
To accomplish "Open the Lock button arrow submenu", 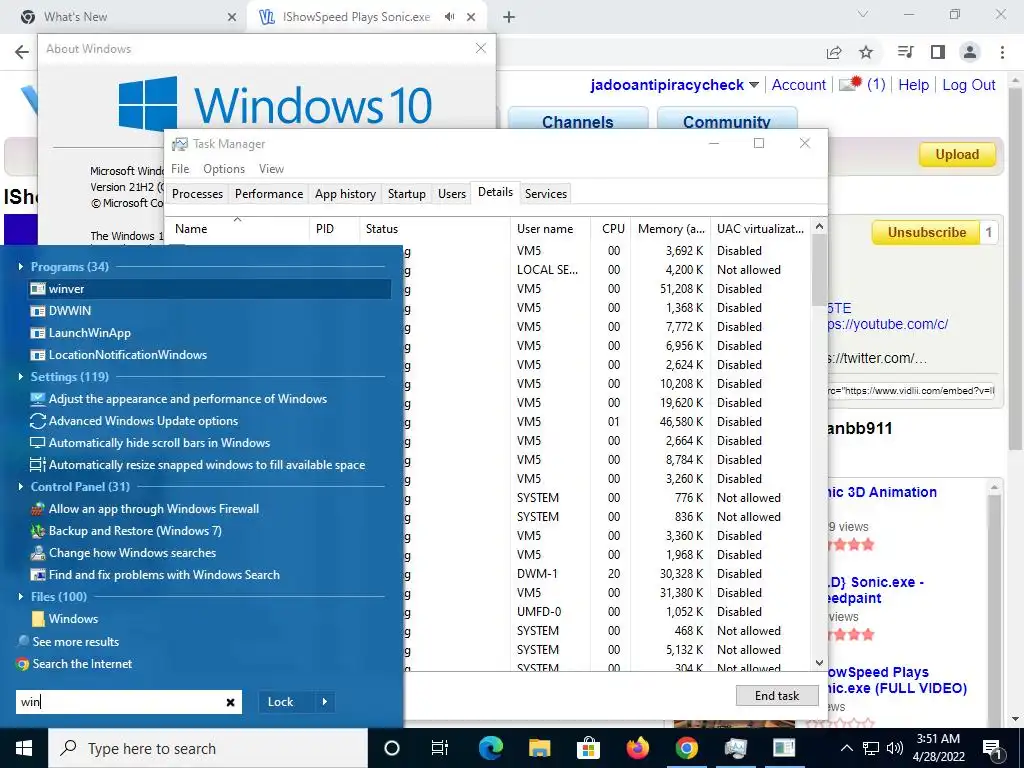I will (x=325, y=702).
